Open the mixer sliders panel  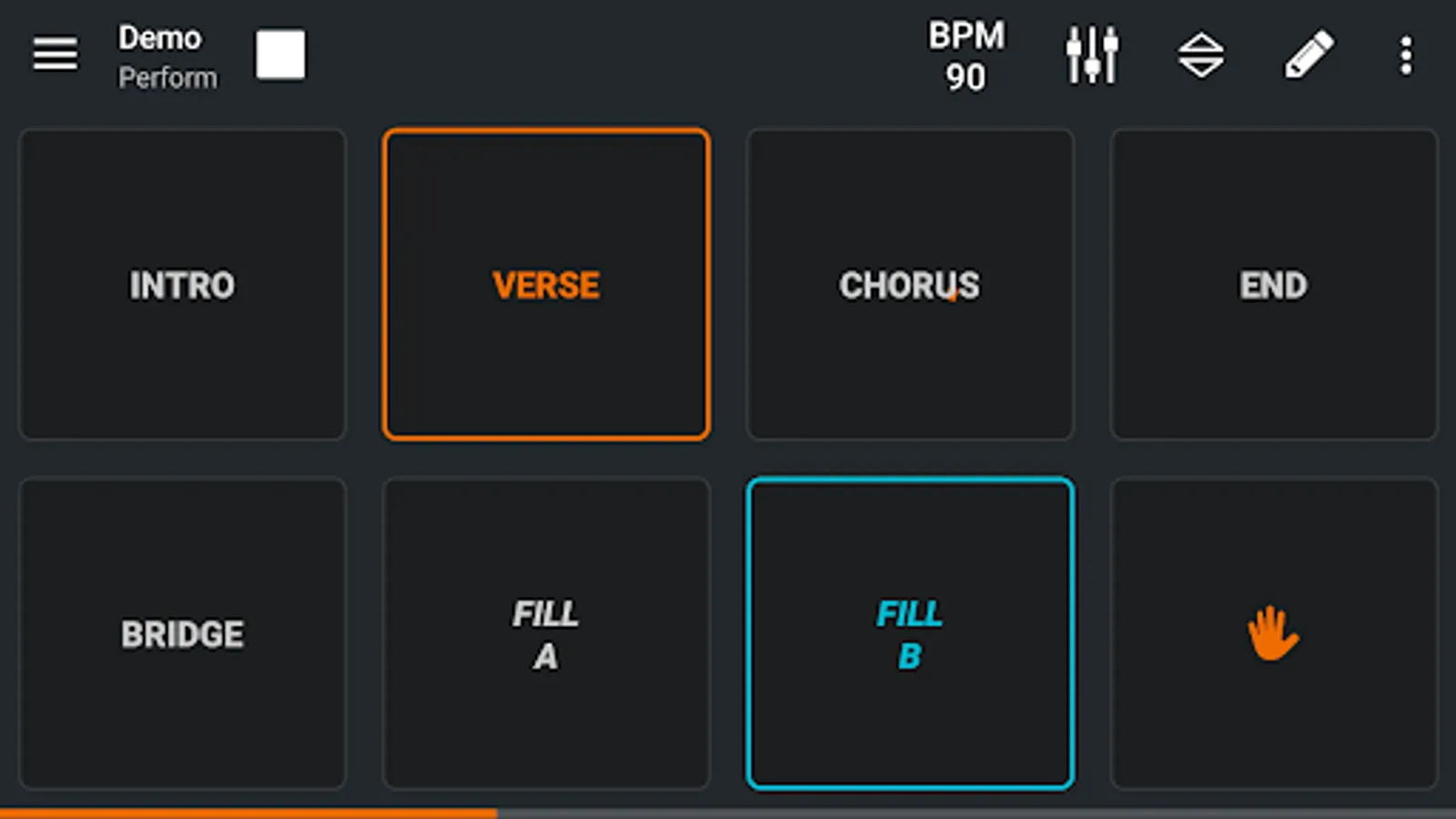pyautogui.click(x=1091, y=55)
